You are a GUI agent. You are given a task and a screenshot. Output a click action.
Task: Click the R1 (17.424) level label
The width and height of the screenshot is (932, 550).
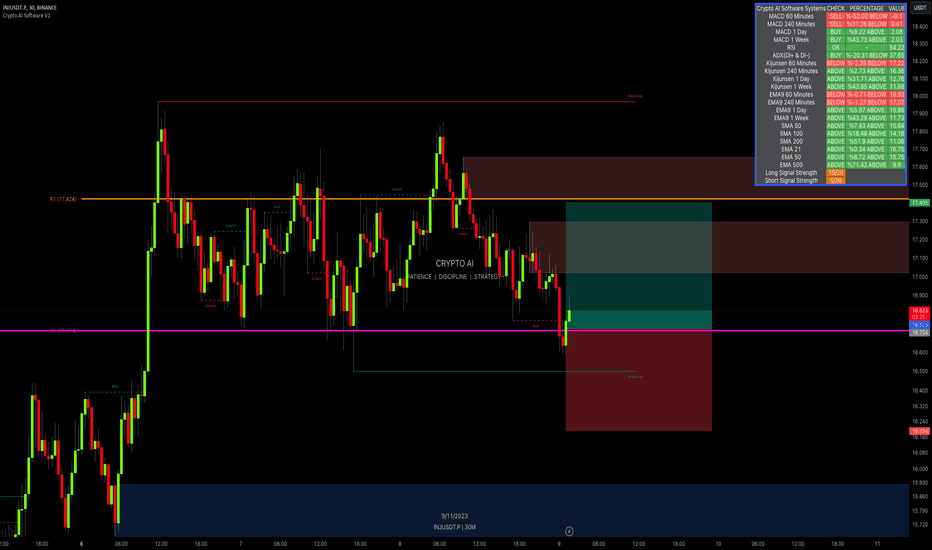pos(63,199)
